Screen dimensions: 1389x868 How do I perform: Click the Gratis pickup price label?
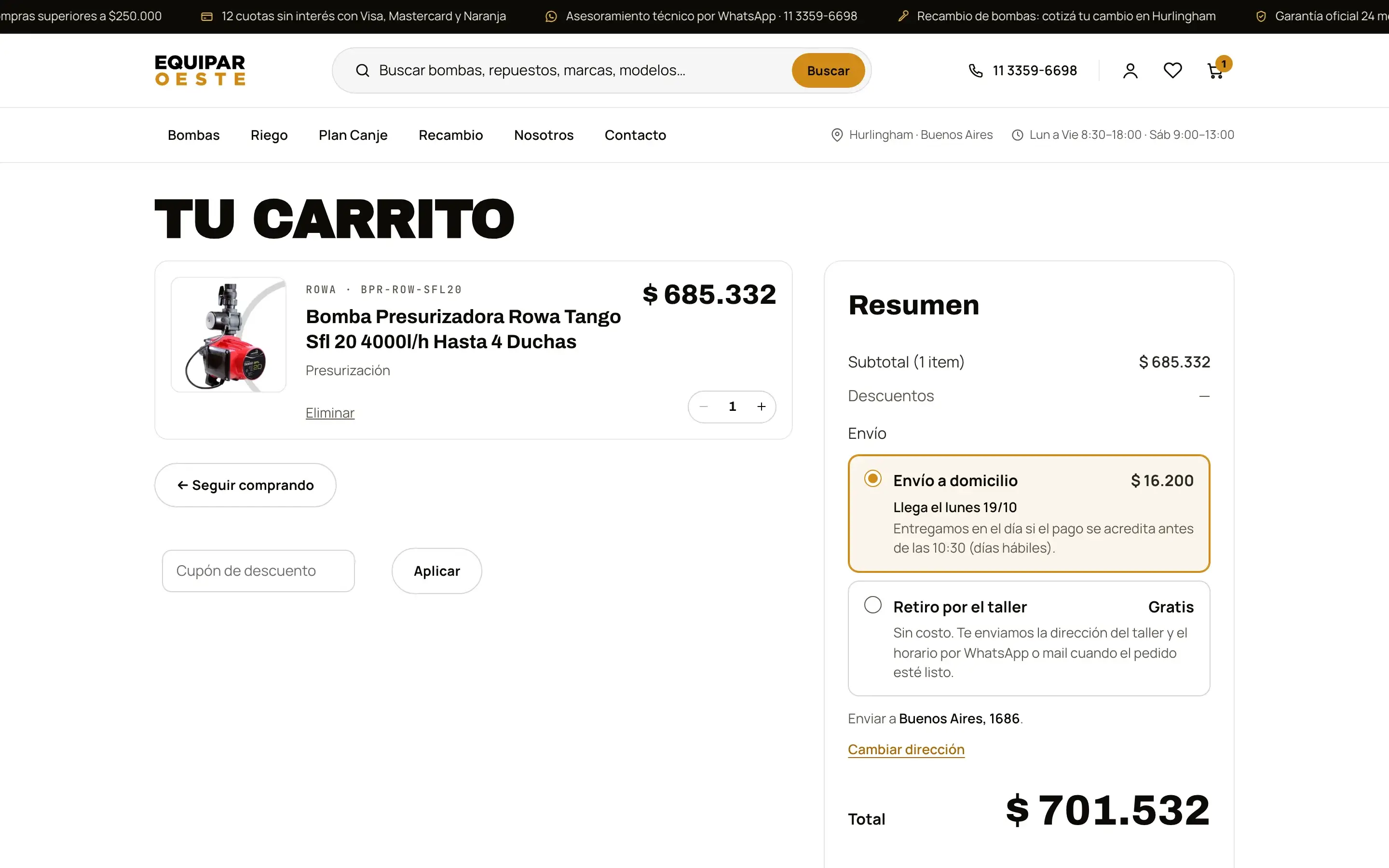(1171, 607)
